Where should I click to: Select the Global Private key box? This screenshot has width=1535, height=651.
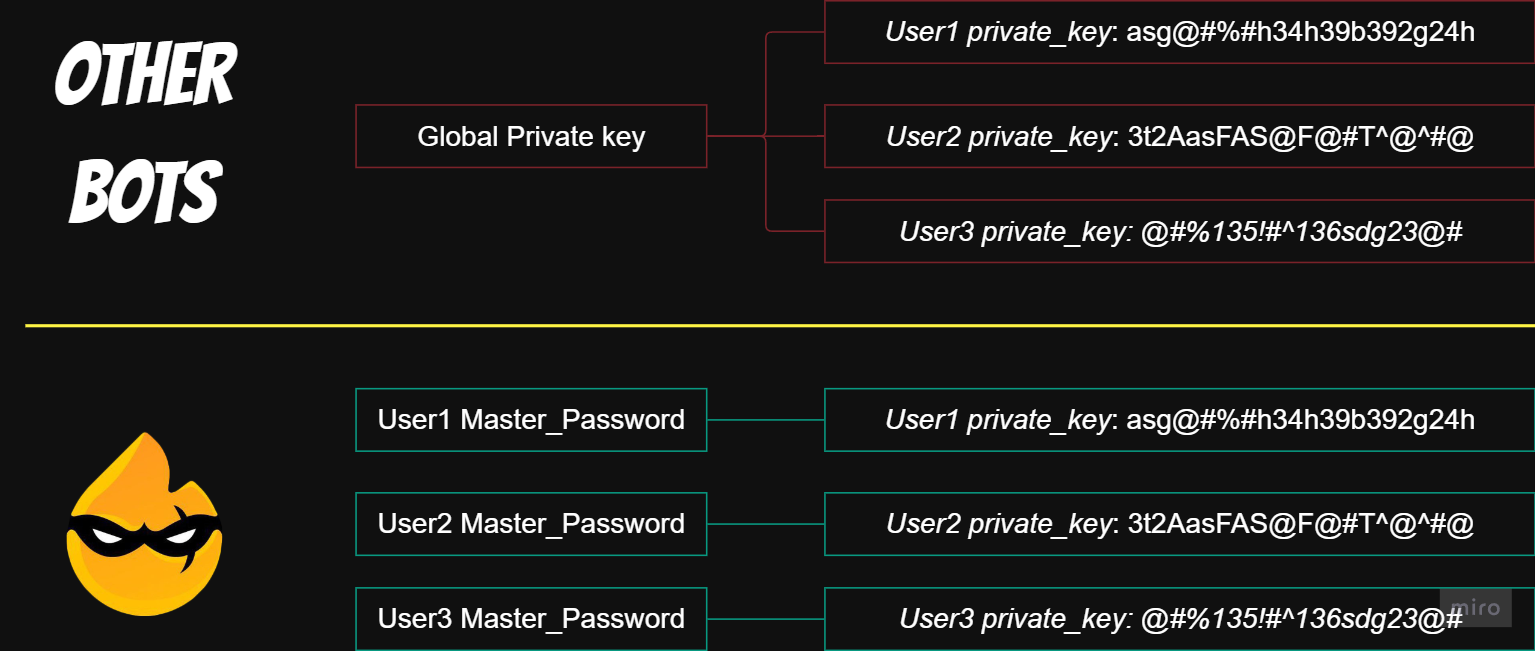pyautogui.click(x=531, y=136)
